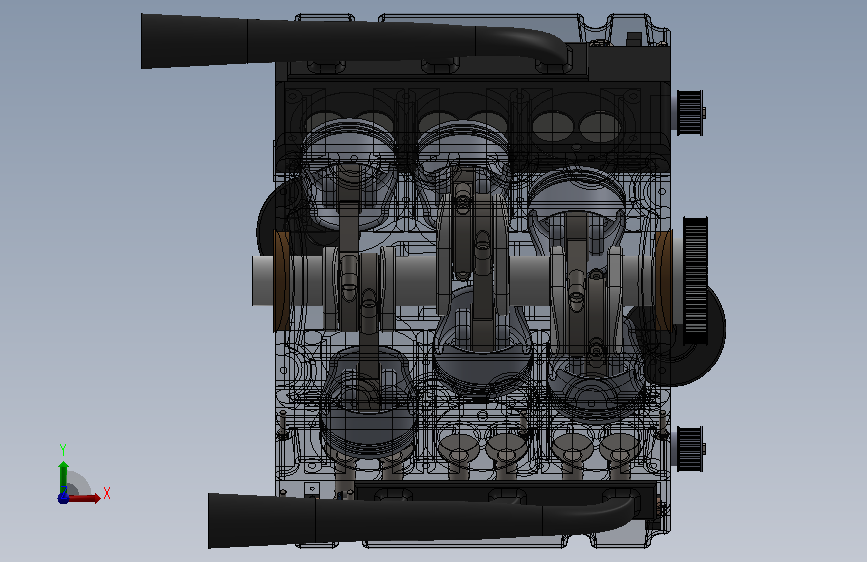Select the small toothed pulley at upper right
Viewport: 867px width, 562px height.
pyautogui.click(x=690, y=113)
